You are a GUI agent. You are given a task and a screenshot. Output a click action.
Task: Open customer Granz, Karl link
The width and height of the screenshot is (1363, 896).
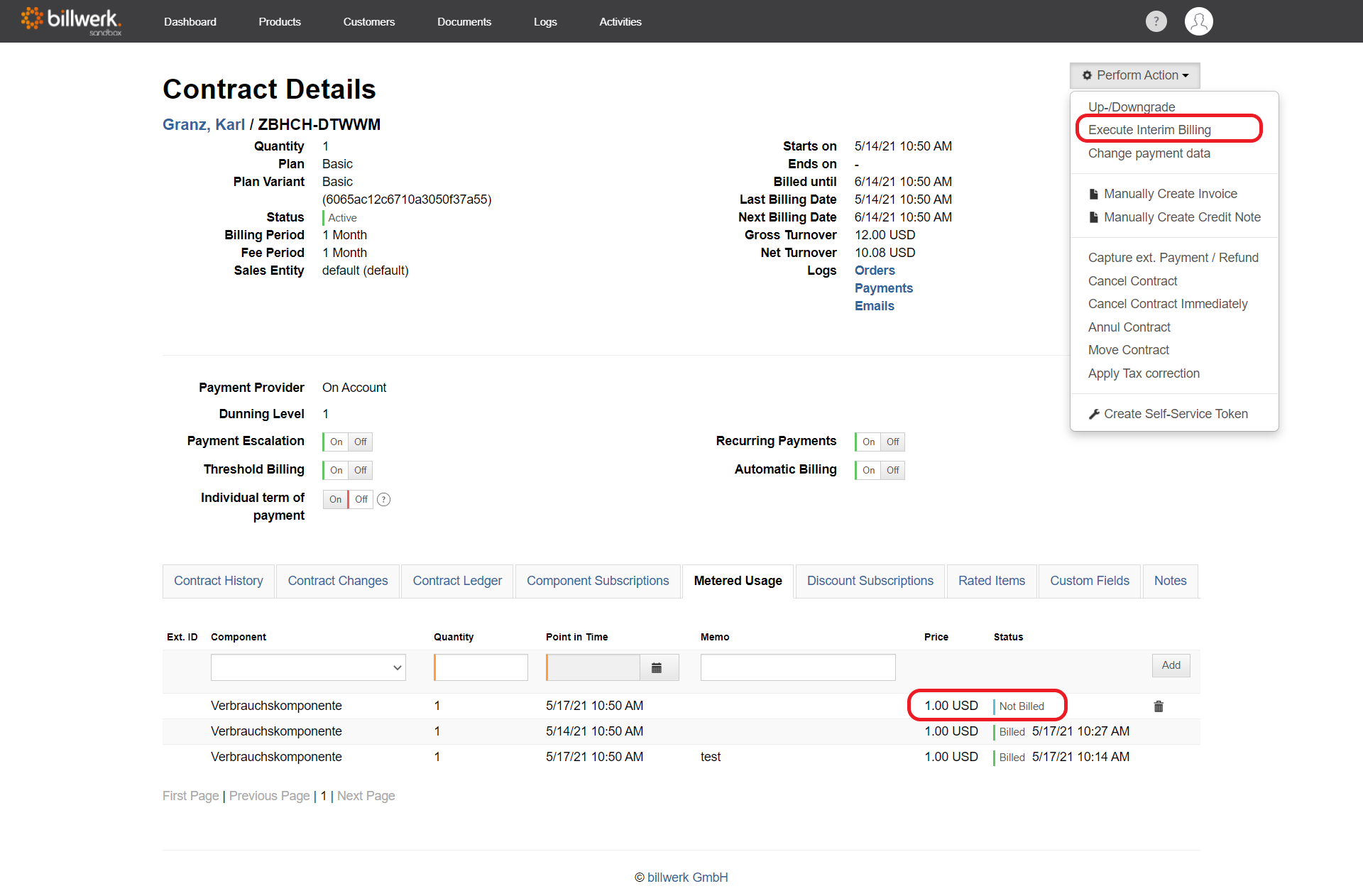point(204,124)
